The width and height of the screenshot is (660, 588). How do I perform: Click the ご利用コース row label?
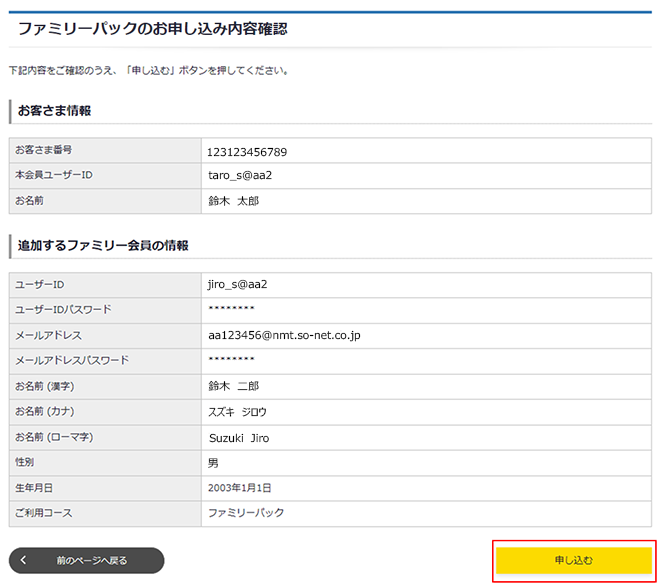pos(43,513)
